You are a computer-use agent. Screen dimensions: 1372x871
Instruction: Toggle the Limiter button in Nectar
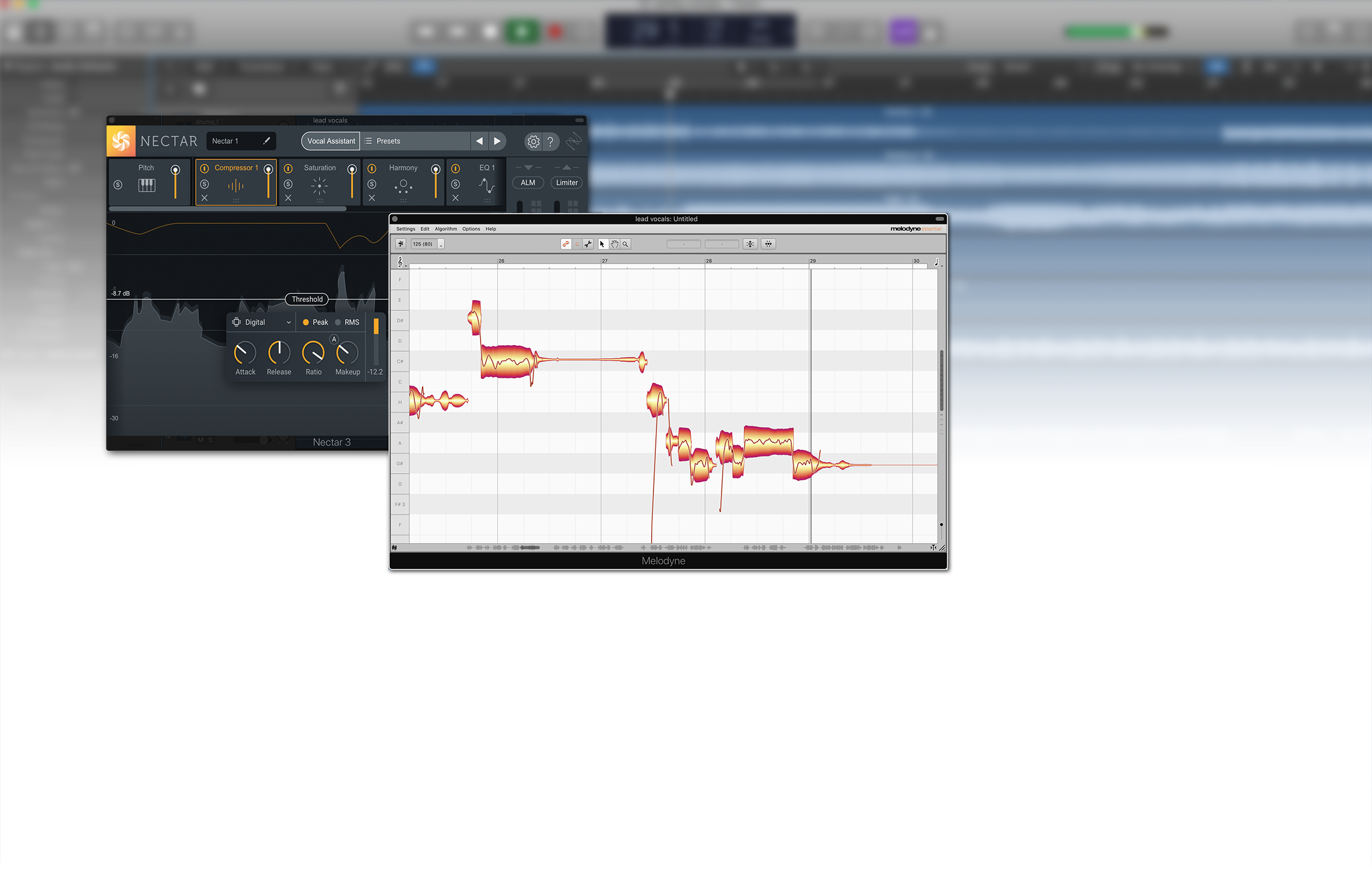pos(564,182)
